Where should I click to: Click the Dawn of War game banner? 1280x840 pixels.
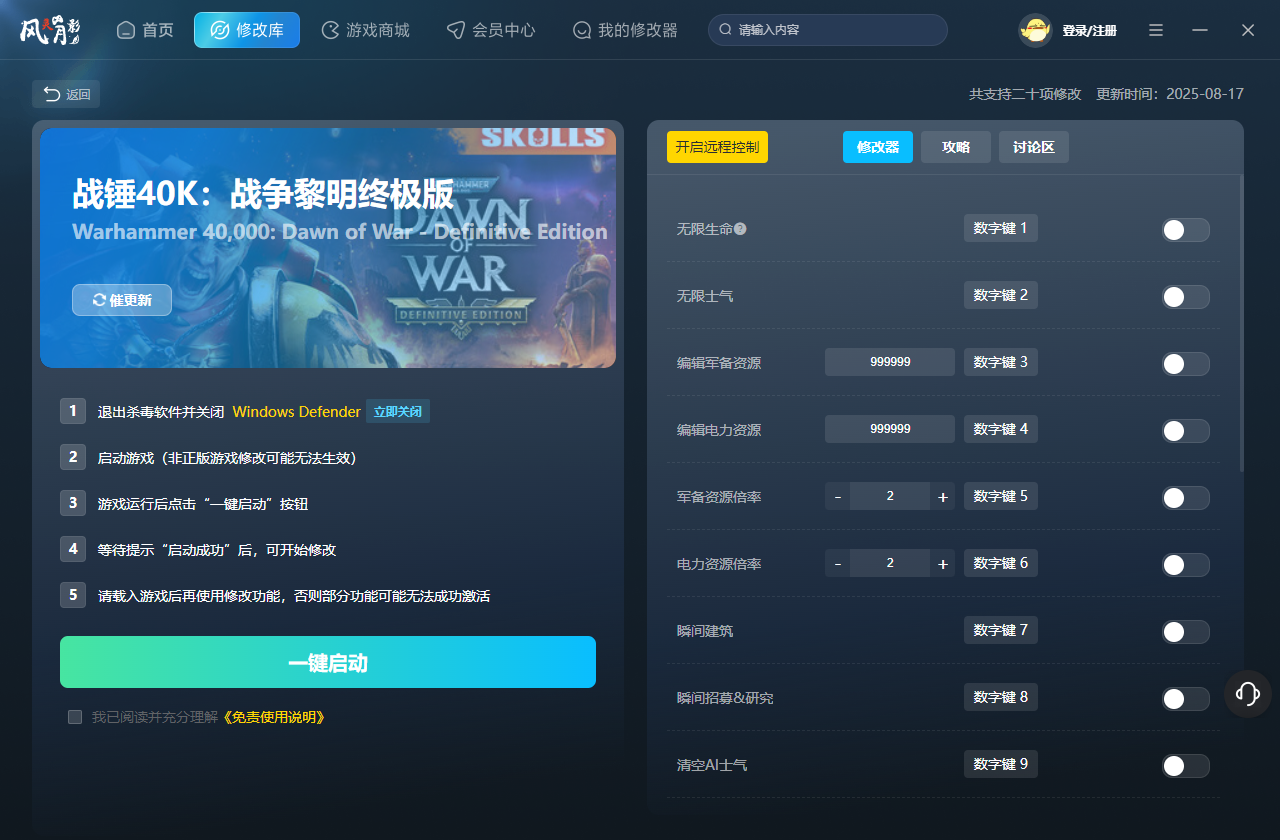point(328,248)
